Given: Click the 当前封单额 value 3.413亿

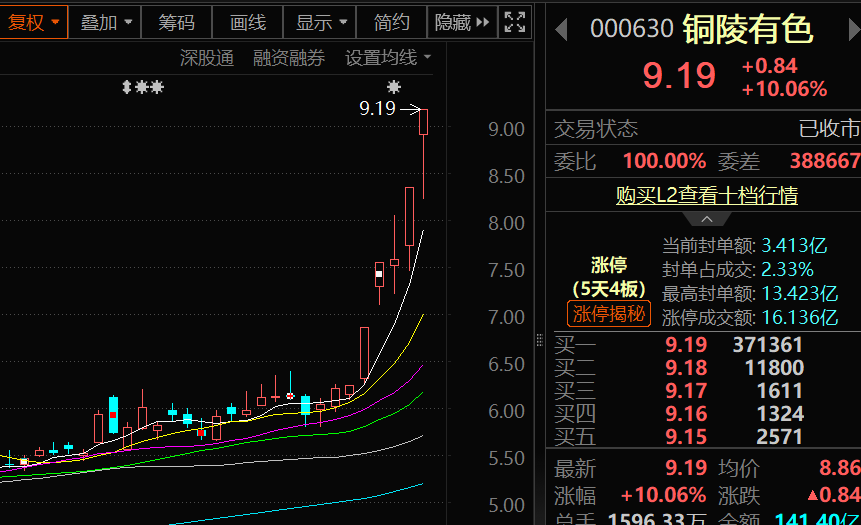Looking at the screenshot, I should (x=794, y=245).
